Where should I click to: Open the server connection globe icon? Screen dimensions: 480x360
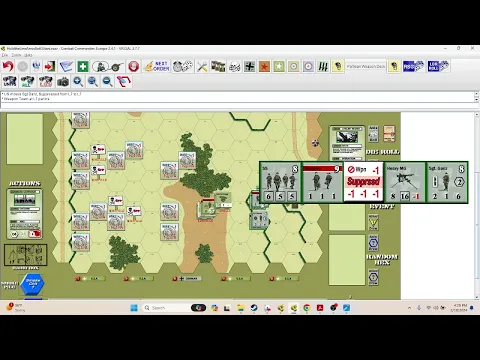pos(36,66)
